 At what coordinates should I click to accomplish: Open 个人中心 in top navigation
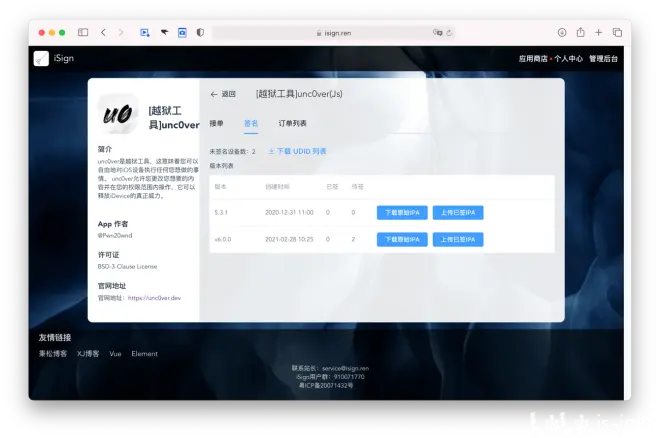tap(568, 59)
